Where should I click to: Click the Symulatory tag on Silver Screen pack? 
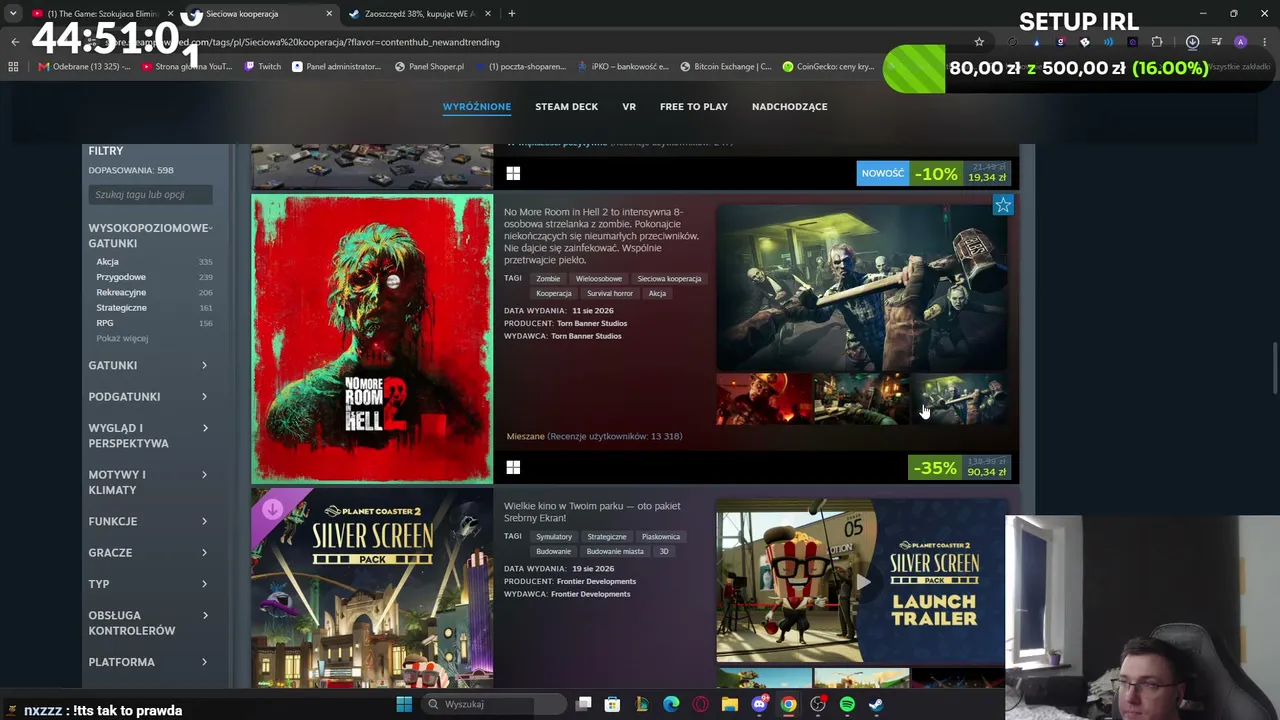554,537
